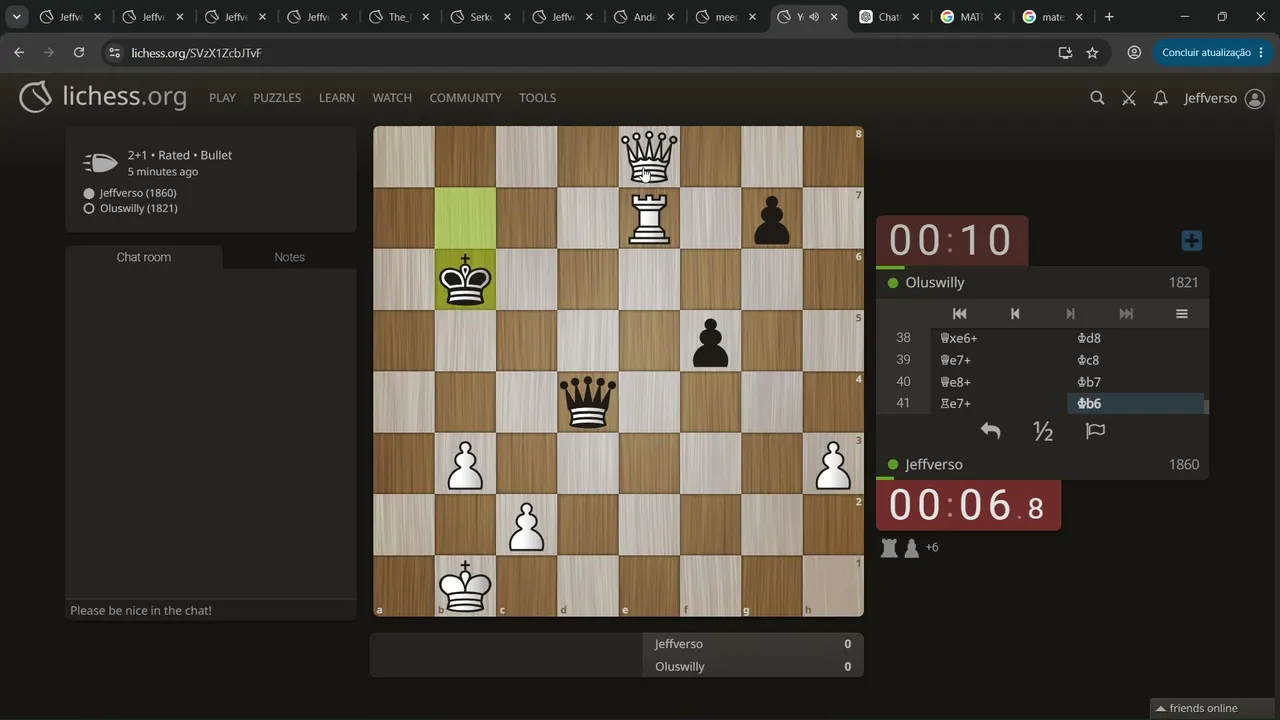Image resolution: width=1280 pixels, height=720 pixels.
Task: Open the Jeffverso user menu in header
Action: (1224, 98)
